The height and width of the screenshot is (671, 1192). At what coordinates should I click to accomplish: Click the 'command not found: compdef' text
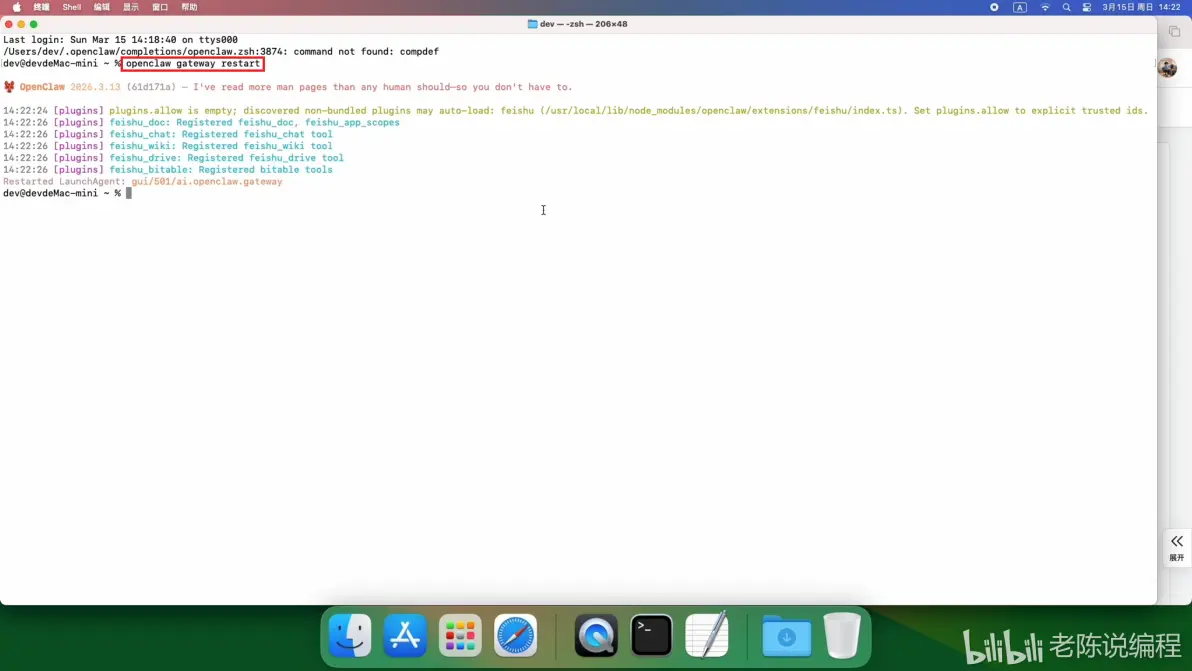[x=366, y=52]
